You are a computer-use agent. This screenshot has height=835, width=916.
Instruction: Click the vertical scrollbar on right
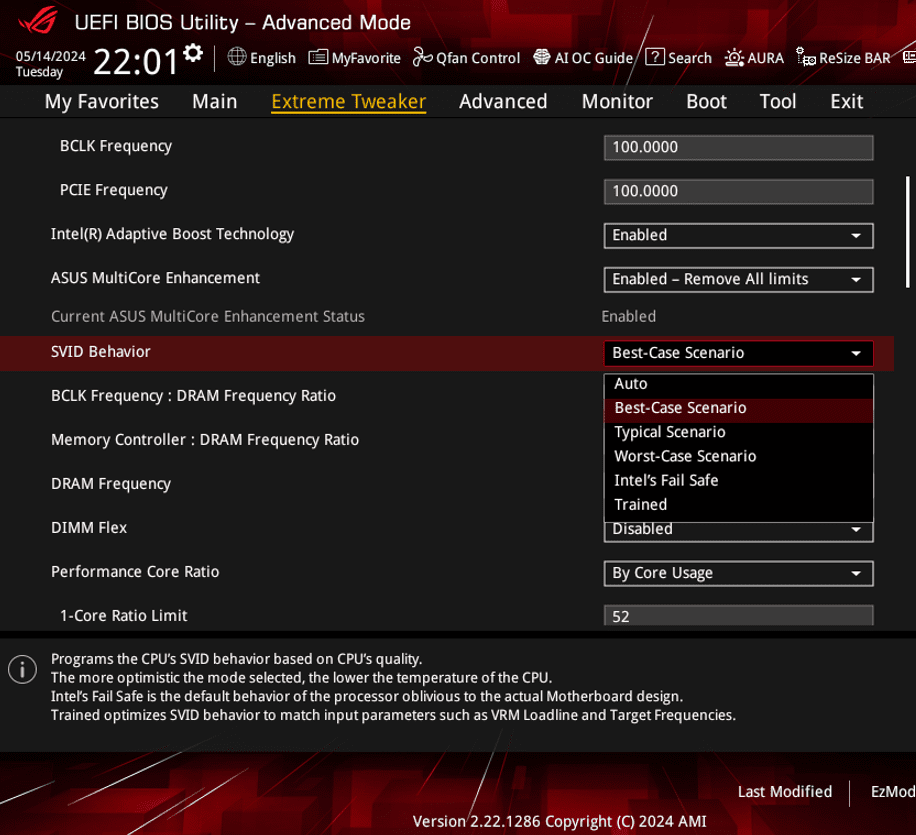[907, 232]
